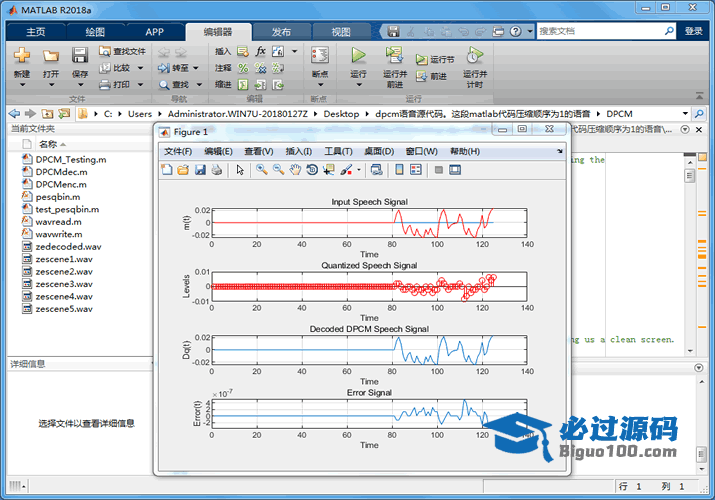The image size is (715, 500).
Task: Click the green Run (运行) button
Action: 358,56
